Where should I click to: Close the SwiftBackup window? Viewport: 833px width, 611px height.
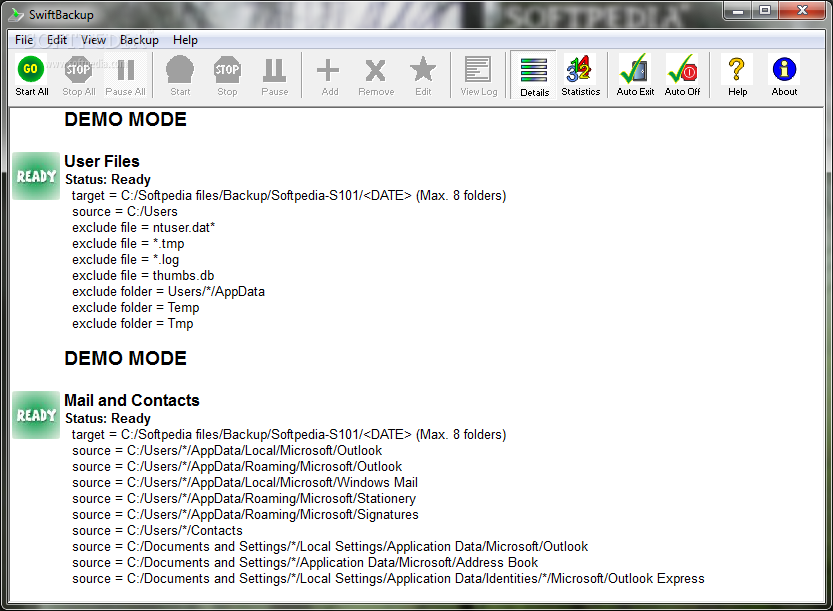point(802,11)
